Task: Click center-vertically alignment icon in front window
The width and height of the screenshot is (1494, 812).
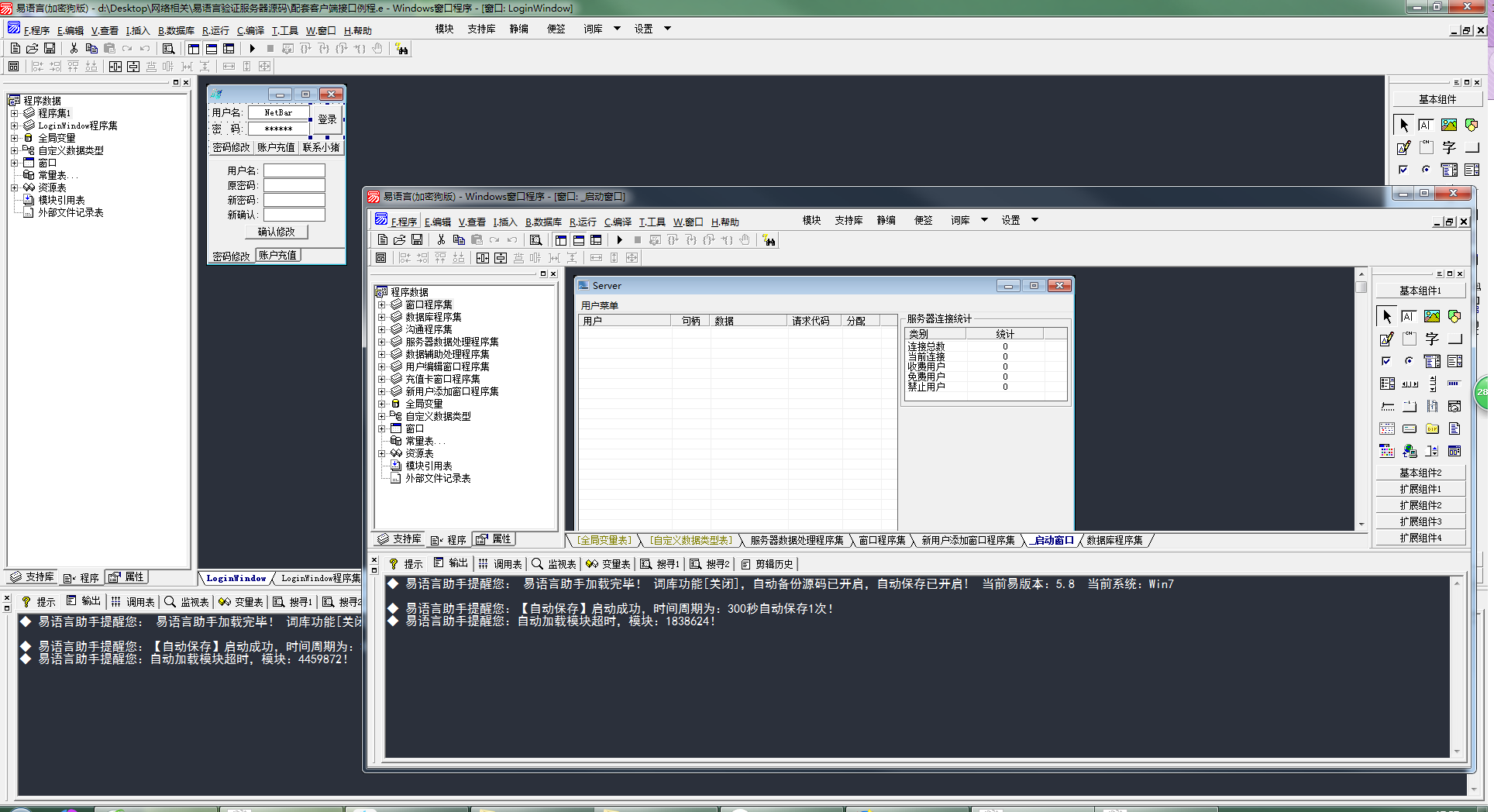Action: [x=501, y=258]
